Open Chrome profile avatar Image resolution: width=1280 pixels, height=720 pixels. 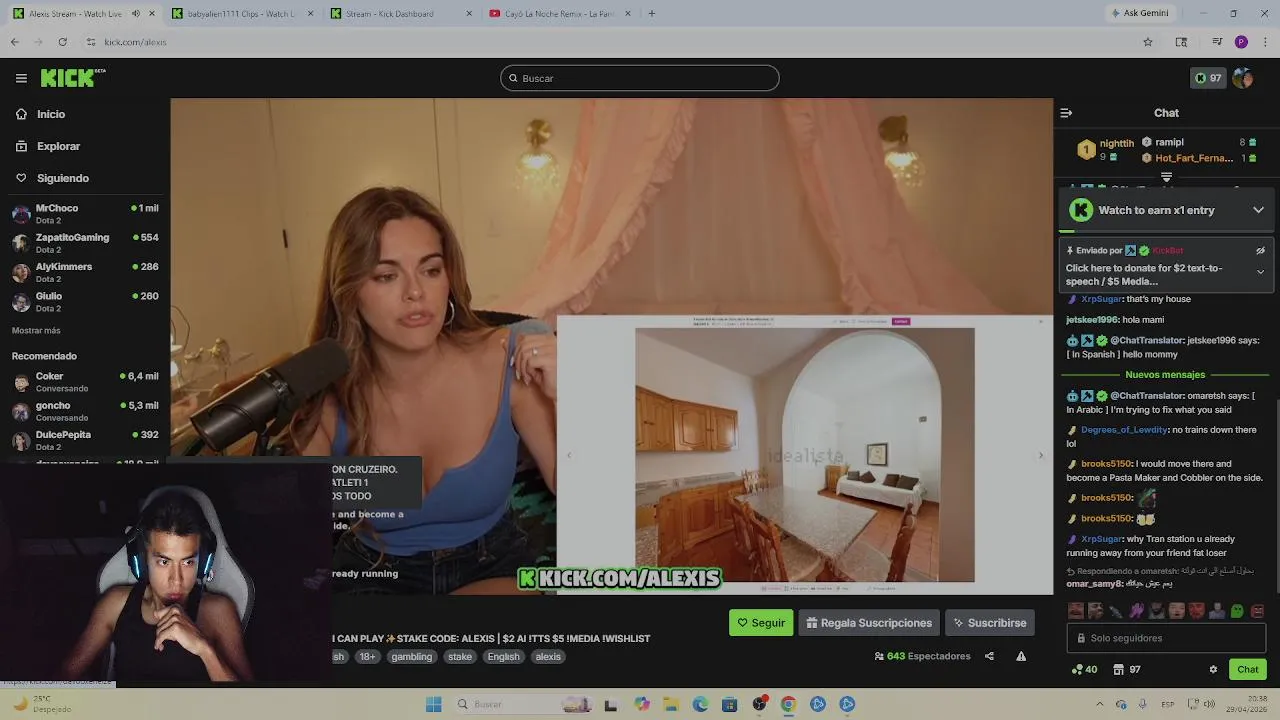(x=1241, y=42)
